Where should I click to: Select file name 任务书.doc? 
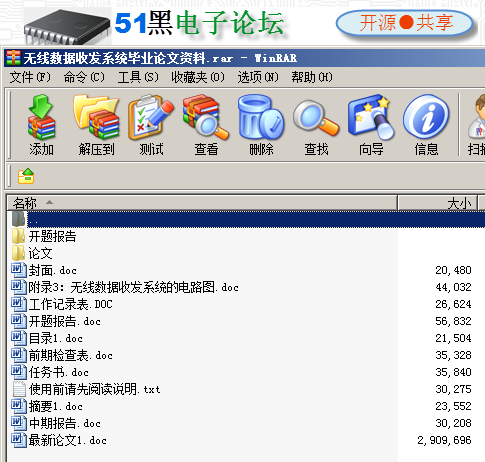[58, 372]
